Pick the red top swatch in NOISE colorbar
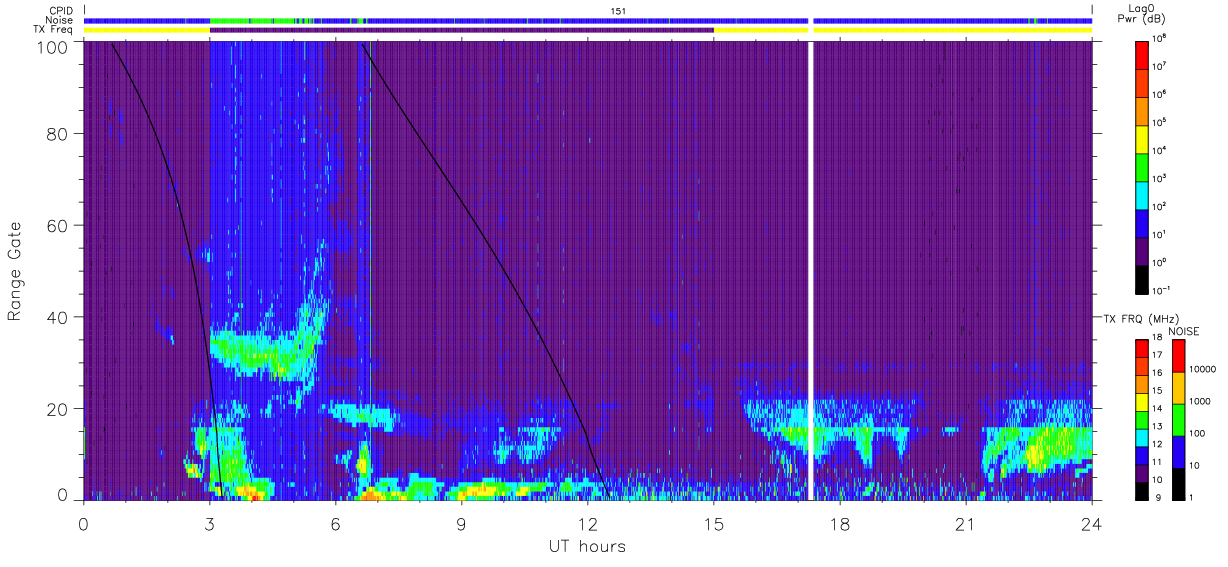Viewport: 1228px width, 567px height. tap(1177, 356)
